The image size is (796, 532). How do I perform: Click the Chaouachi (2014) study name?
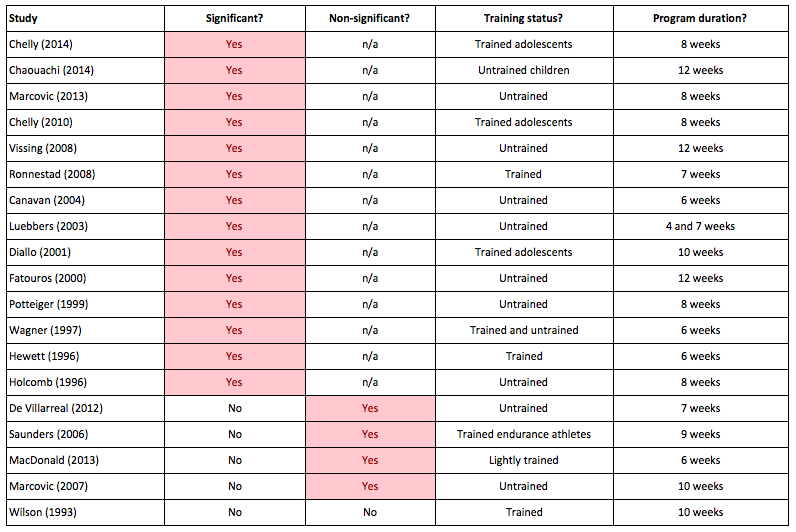[x=49, y=70]
